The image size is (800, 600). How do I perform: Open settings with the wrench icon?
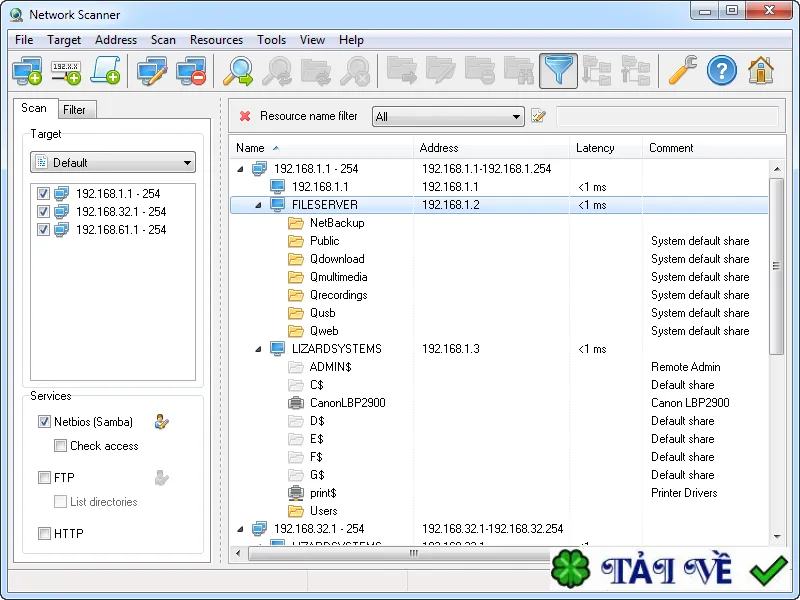683,70
